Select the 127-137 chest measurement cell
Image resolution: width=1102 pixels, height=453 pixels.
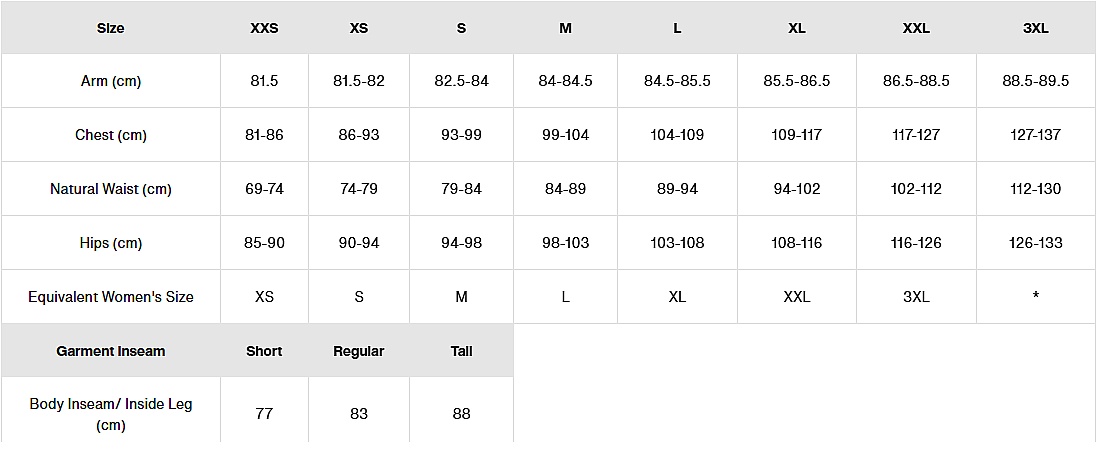(1035, 135)
